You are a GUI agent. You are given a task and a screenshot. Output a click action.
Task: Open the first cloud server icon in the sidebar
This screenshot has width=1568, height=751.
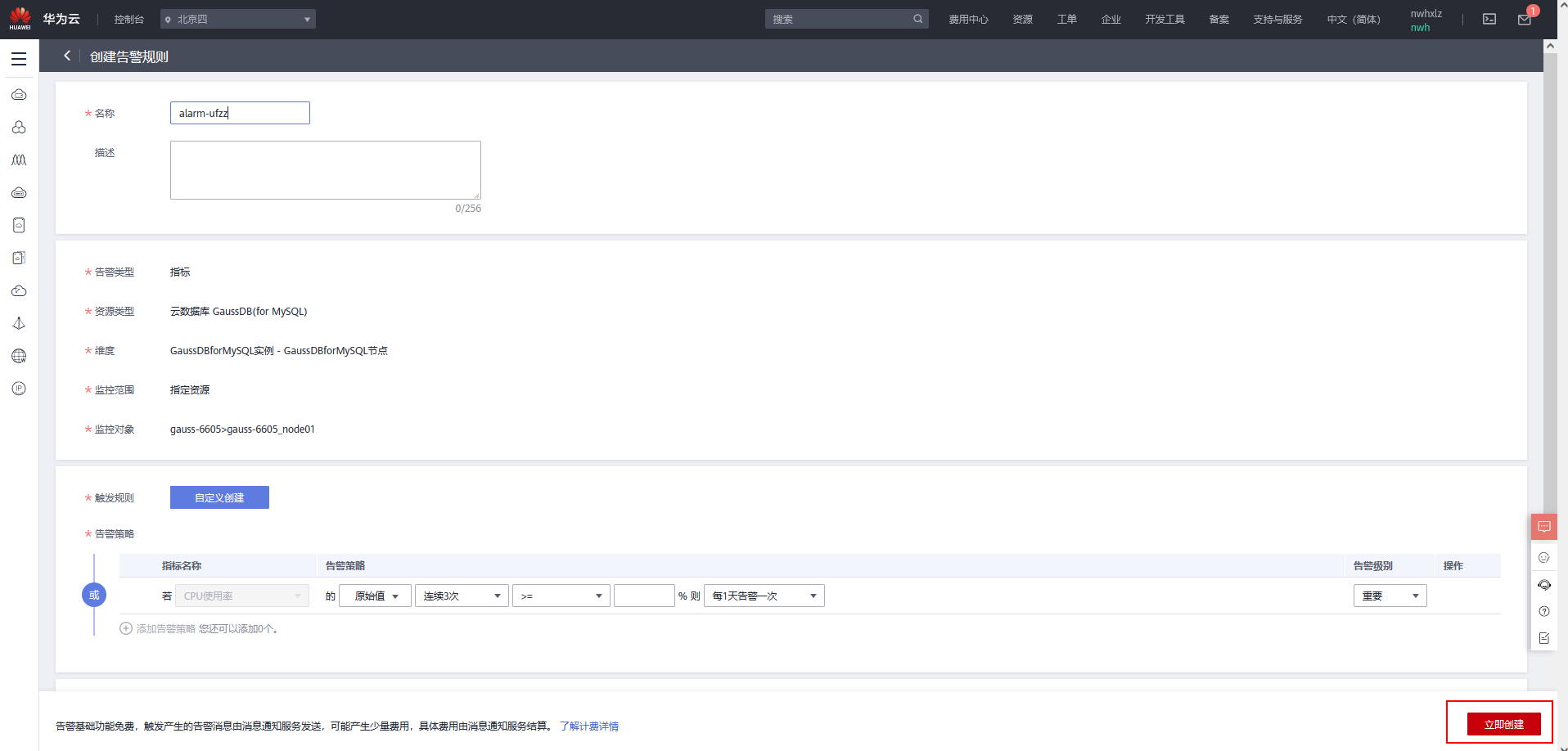[x=19, y=95]
